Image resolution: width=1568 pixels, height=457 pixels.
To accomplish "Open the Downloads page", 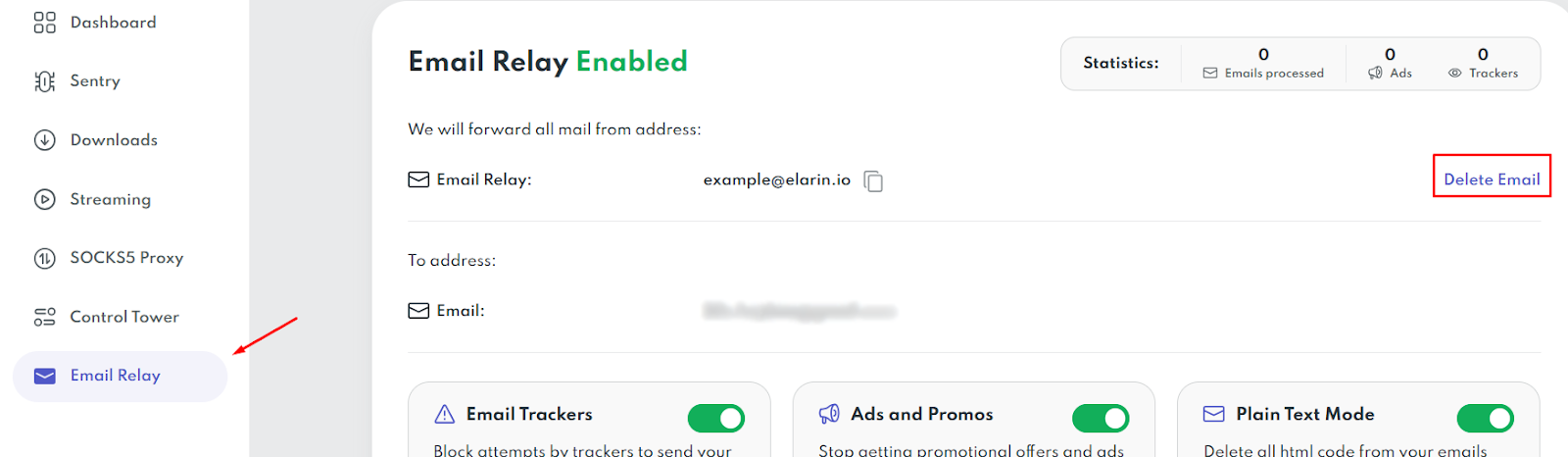I will (114, 140).
